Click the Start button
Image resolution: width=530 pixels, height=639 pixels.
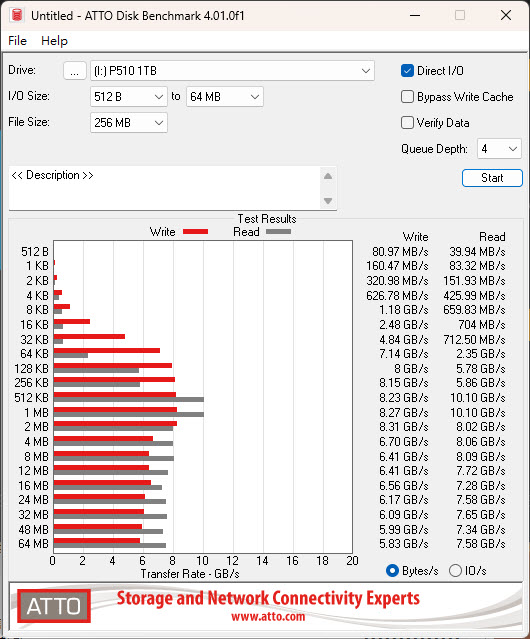point(492,178)
